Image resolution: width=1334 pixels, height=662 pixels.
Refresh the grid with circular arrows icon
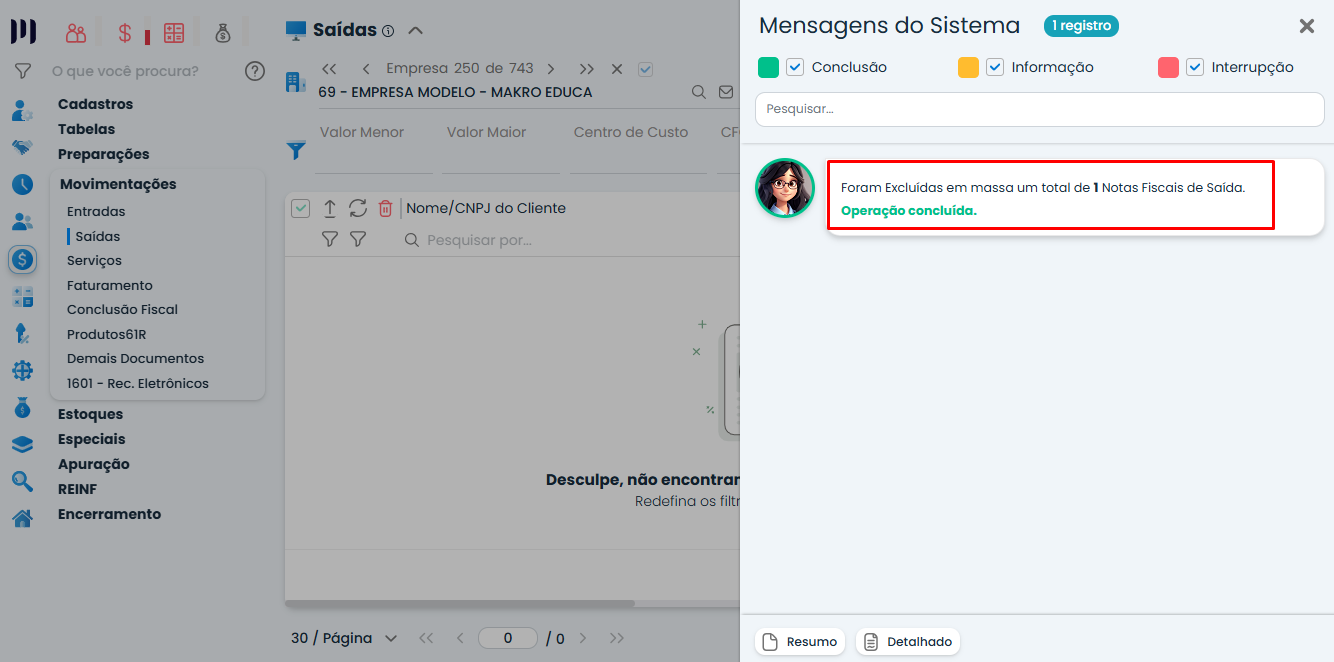pyautogui.click(x=358, y=209)
